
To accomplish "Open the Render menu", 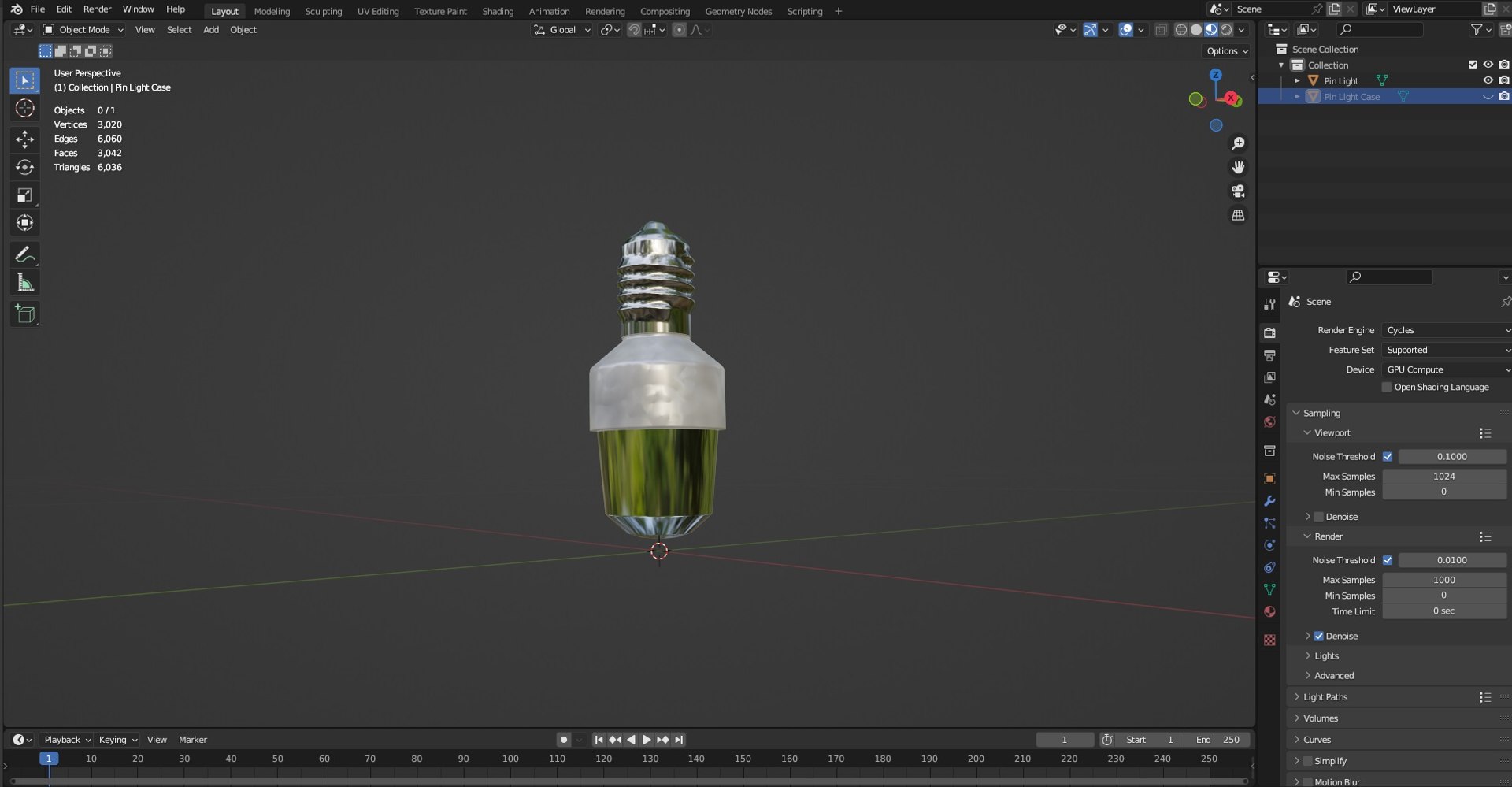I will tap(97, 9).
